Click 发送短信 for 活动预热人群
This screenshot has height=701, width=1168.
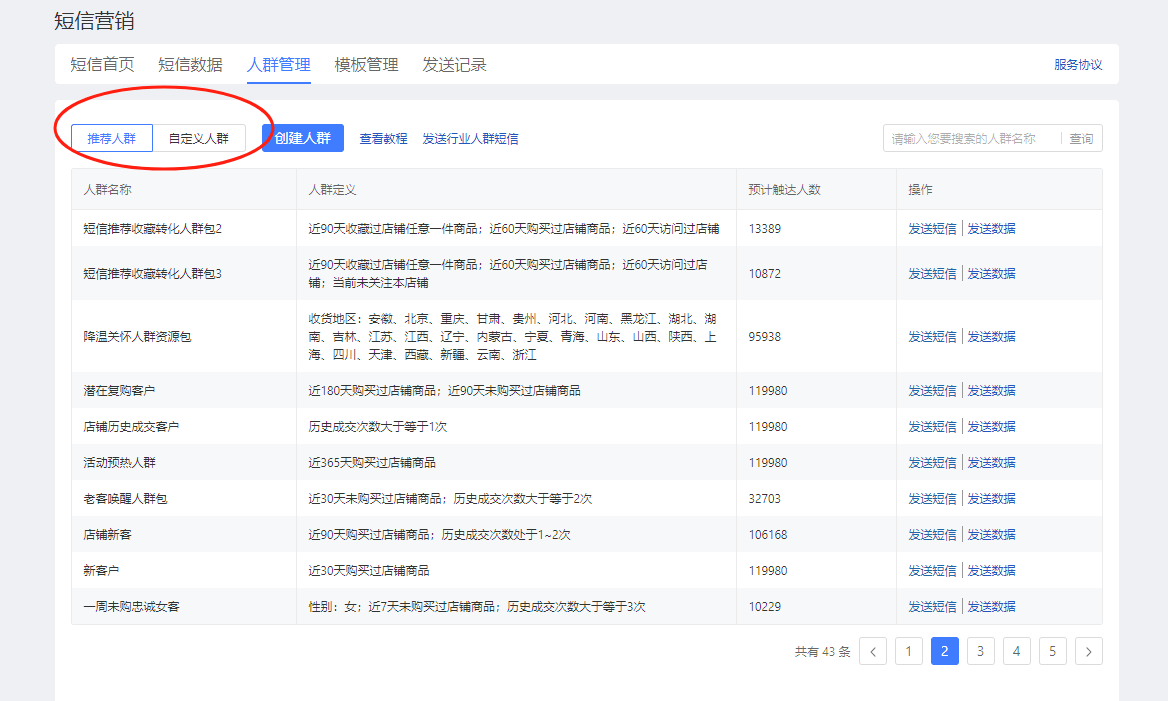tap(932, 463)
